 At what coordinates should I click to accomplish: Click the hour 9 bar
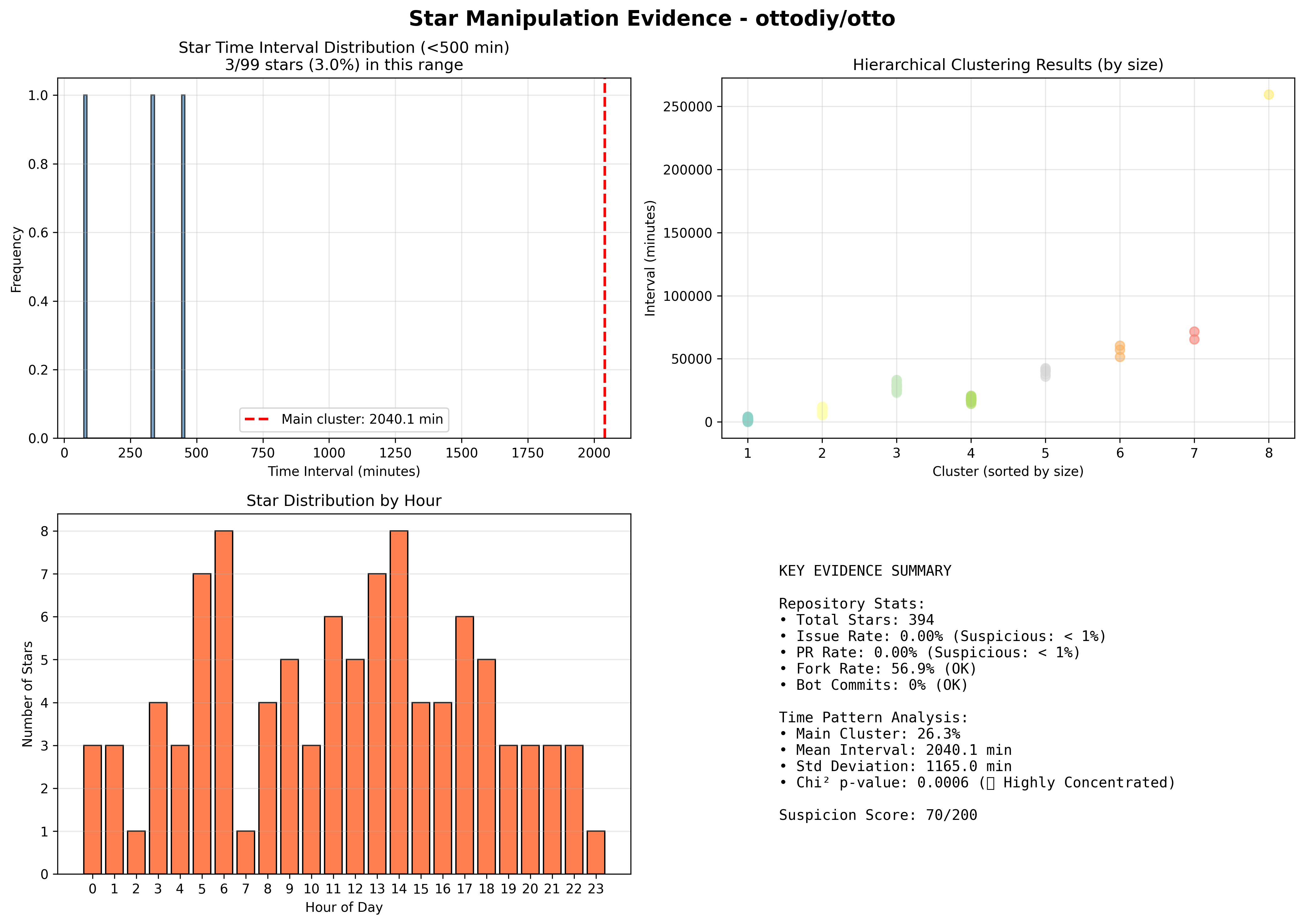[x=290, y=766]
